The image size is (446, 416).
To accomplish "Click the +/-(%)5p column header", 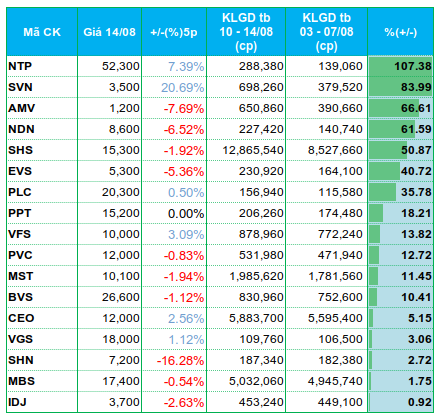I will point(174,32).
